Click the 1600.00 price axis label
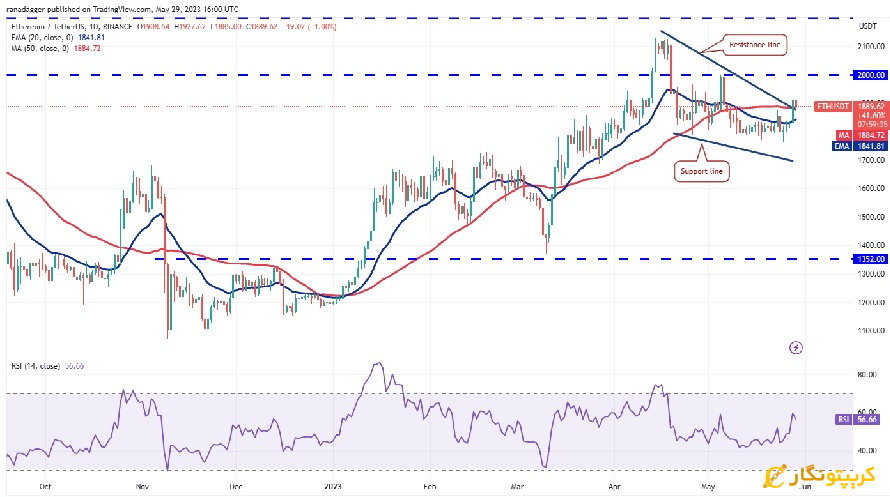This screenshot has width=890, height=497. [x=871, y=188]
